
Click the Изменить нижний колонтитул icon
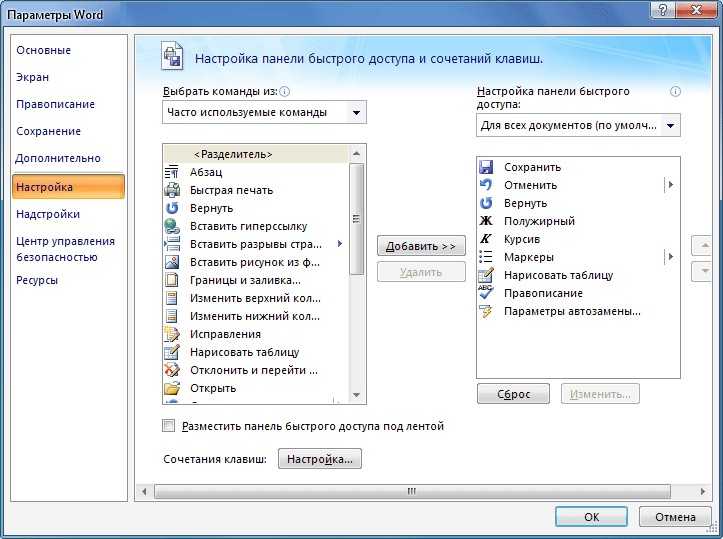coord(172,316)
